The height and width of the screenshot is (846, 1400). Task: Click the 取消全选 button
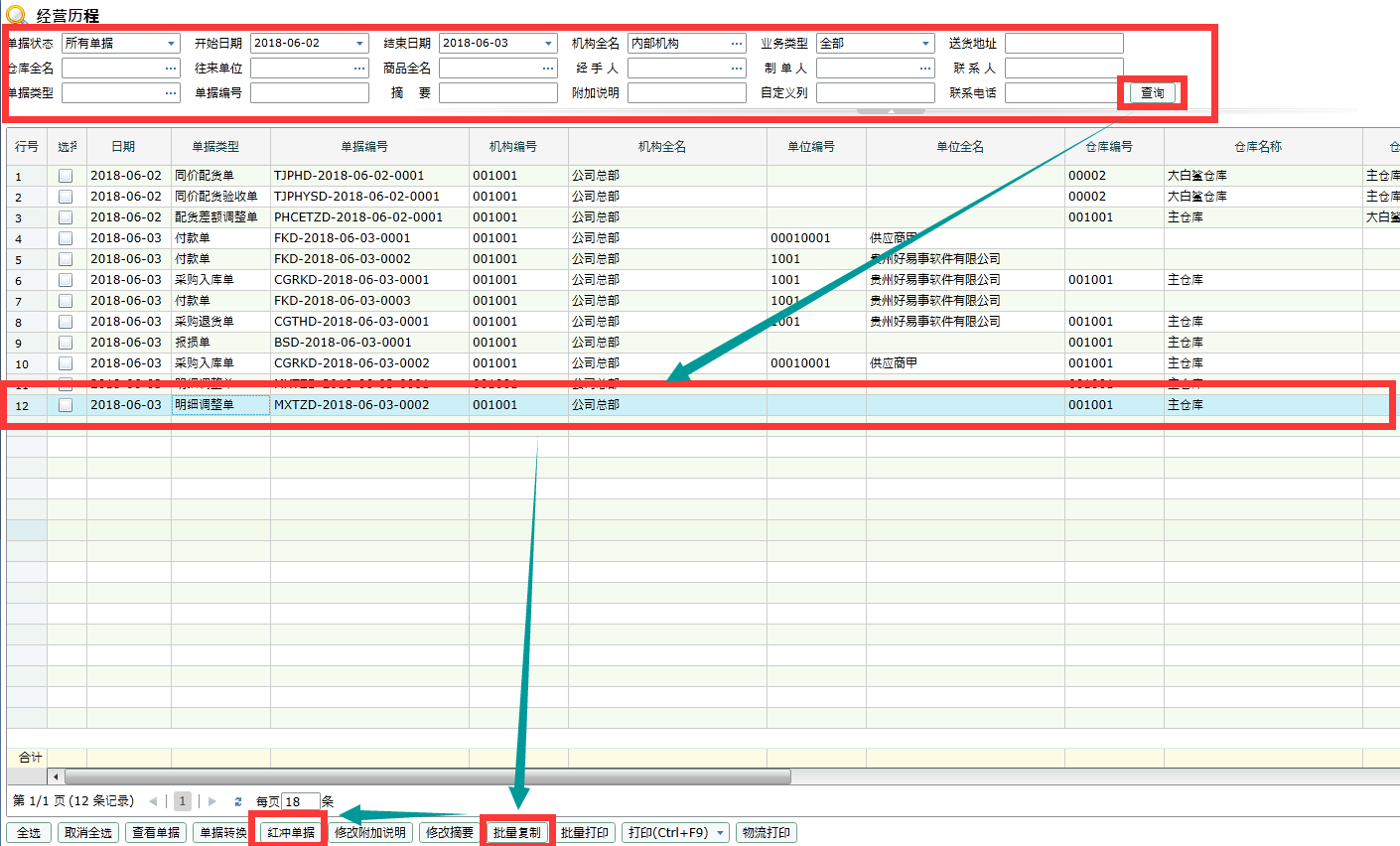point(88,833)
